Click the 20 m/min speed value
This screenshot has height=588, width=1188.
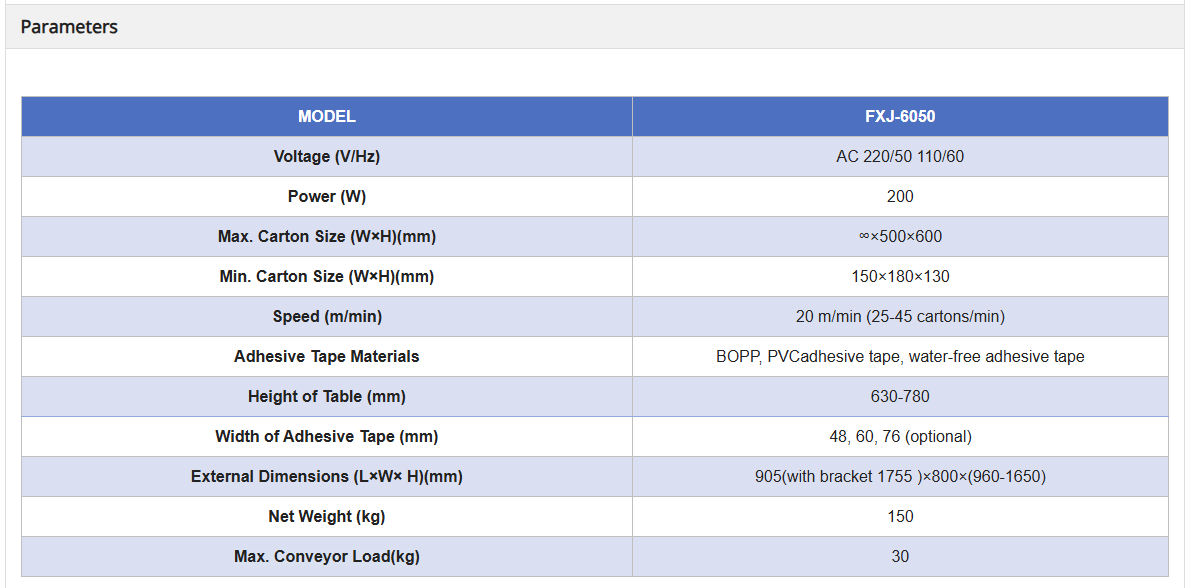[900, 317]
